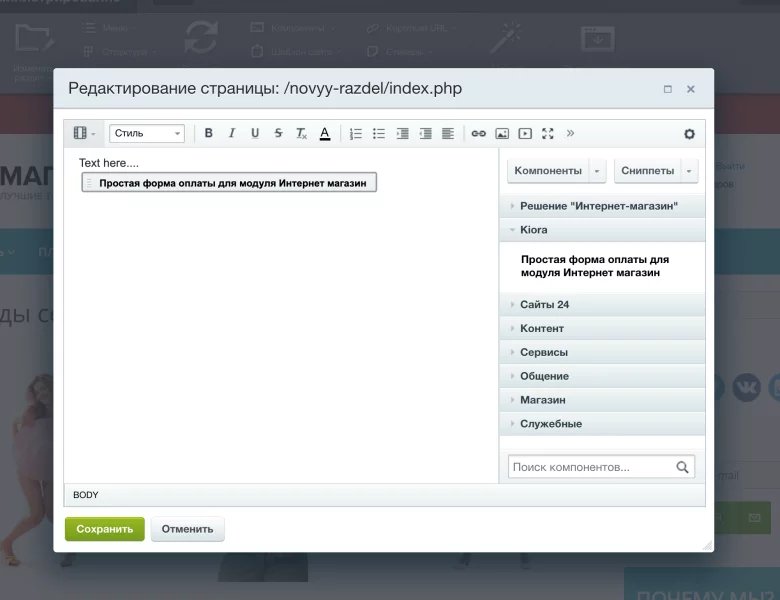Insert a bulleted list
Screen dimensions: 780x600
click(x=379, y=133)
